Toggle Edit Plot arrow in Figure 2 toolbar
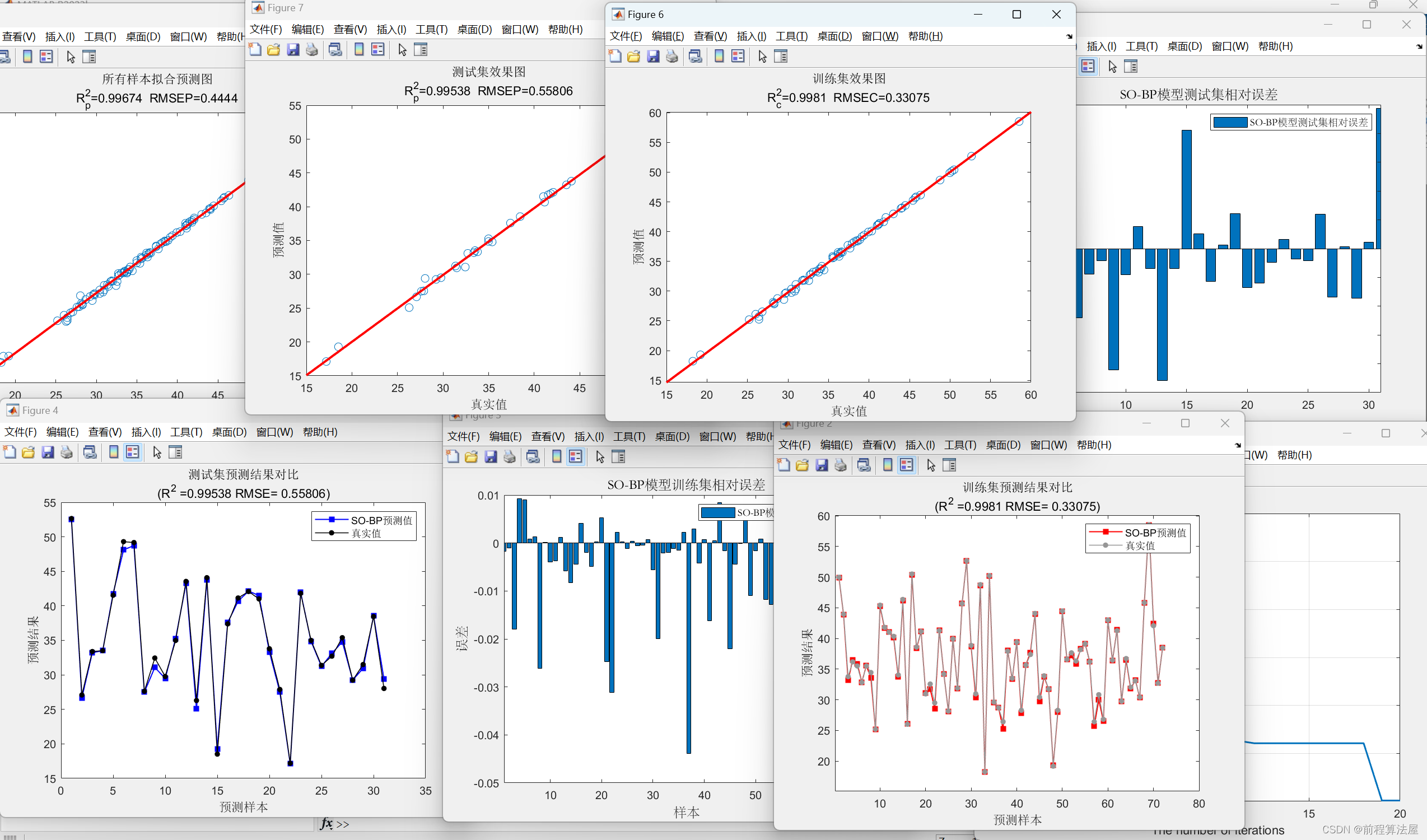The width and height of the screenshot is (1427, 840). click(931, 465)
